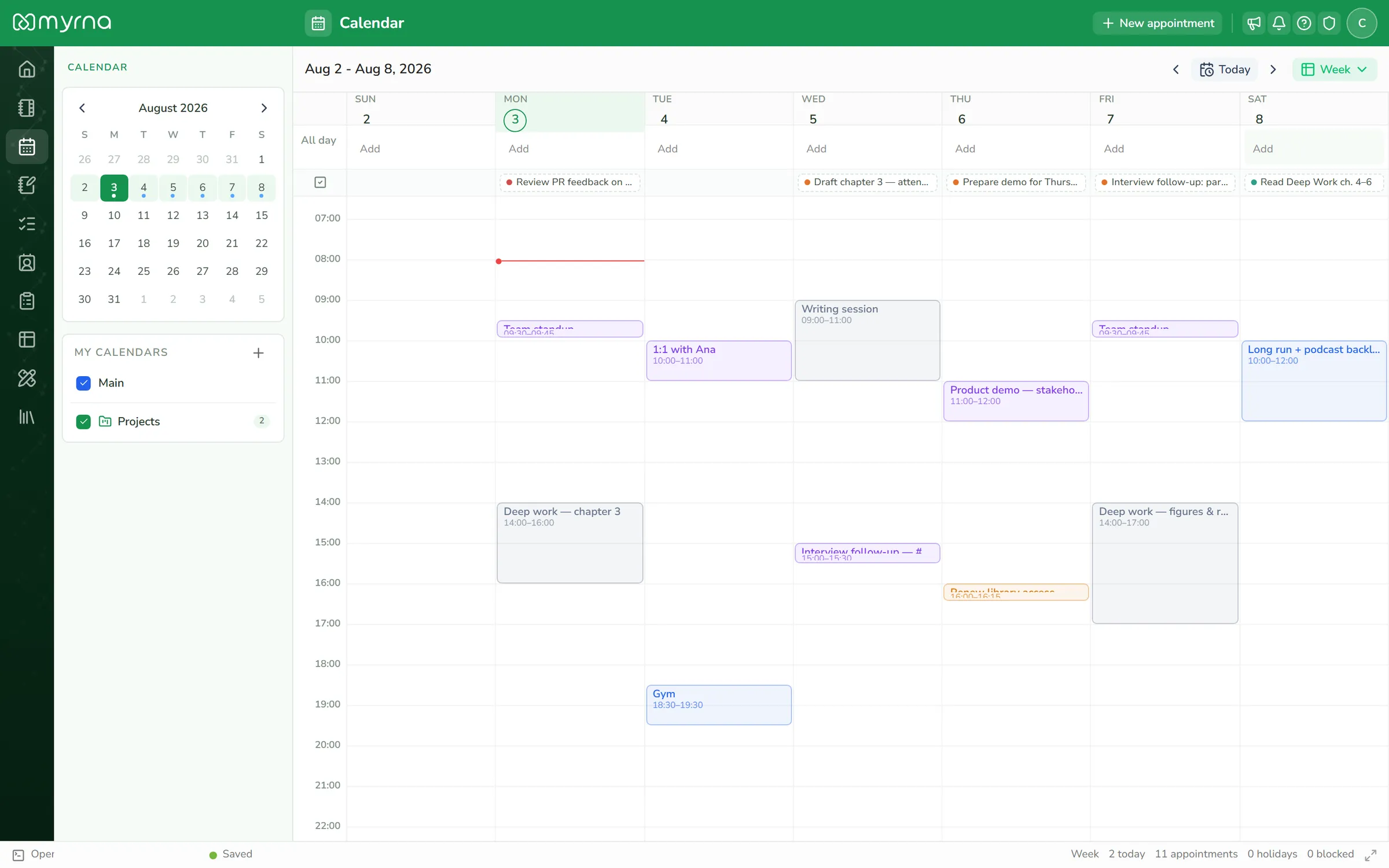This screenshot has width=1389, height=868.
Task: Click the 'Saved' status indicator
Action: (231, 854)
